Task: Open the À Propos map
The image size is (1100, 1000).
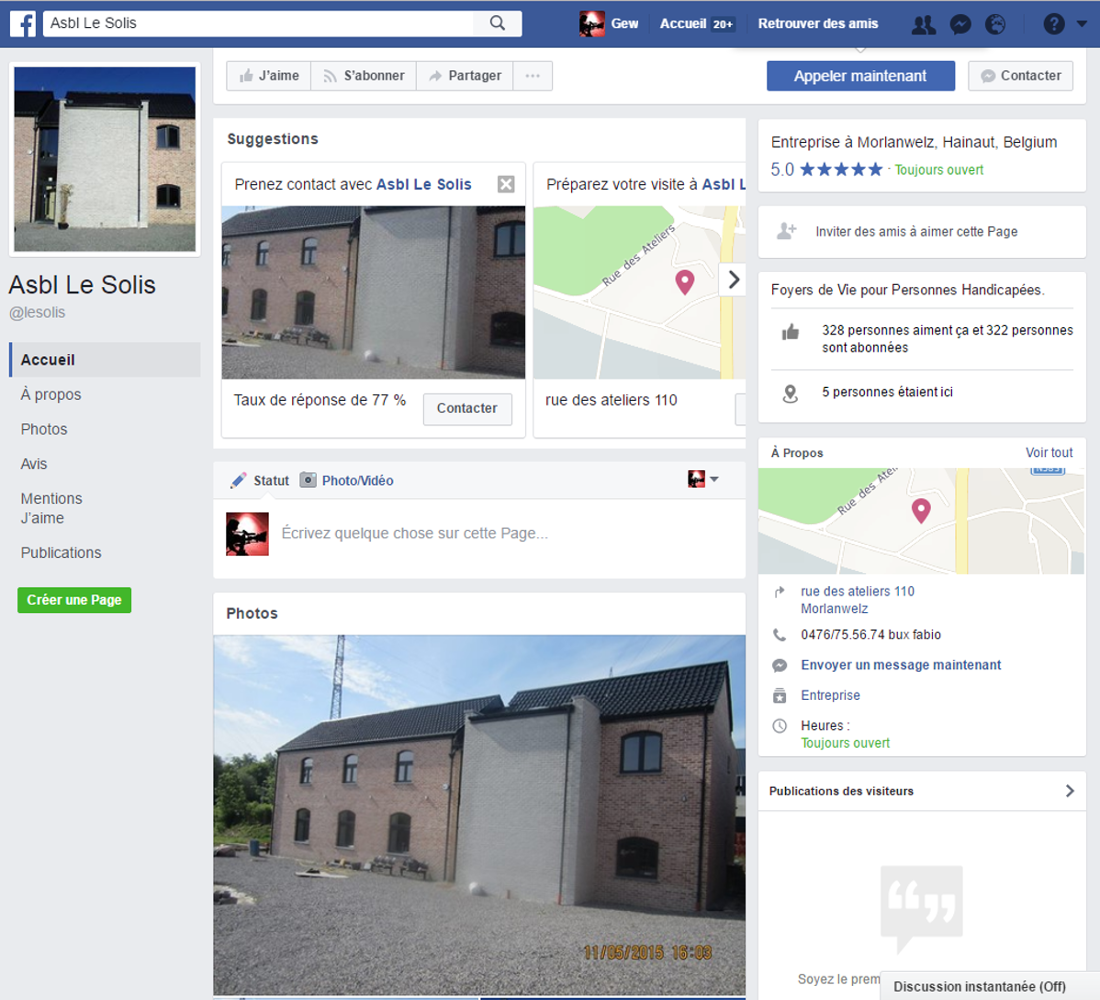Action: [x=921, y=521]
